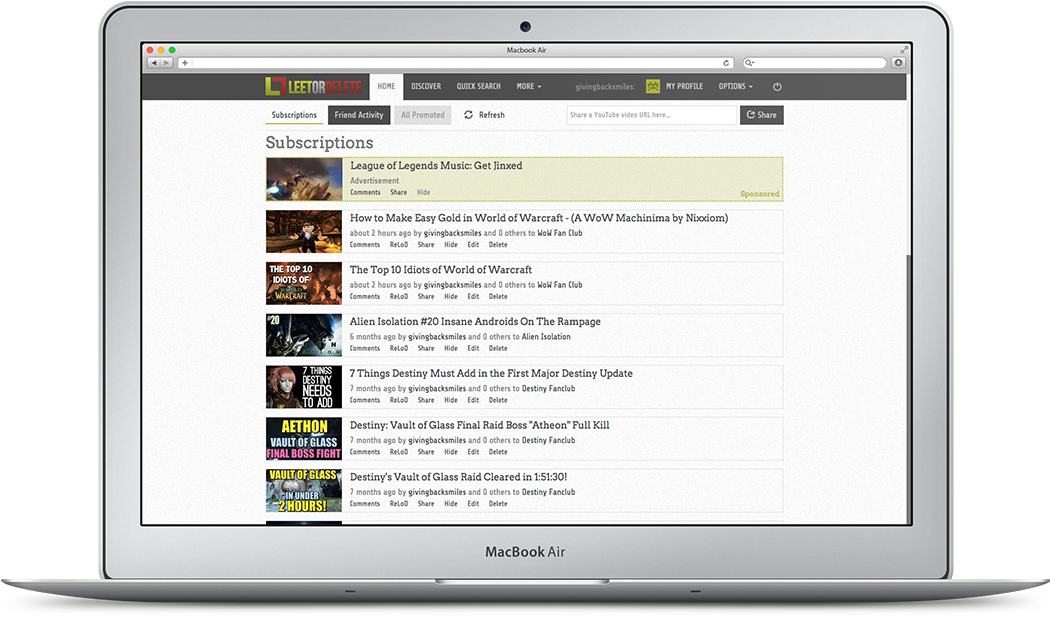Share the Raid Cleared in 1:51:30 post
This screenshot has width=1050, height=620.
(426, 503)
